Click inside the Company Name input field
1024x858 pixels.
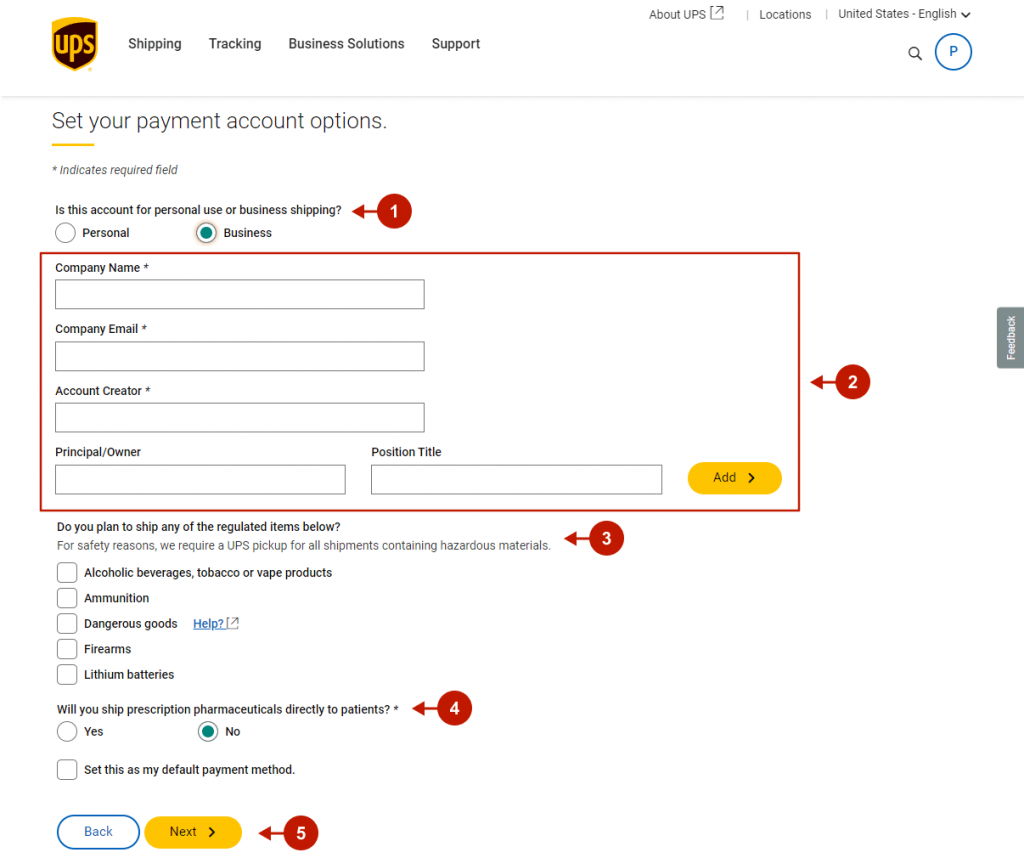click(239, 294)
